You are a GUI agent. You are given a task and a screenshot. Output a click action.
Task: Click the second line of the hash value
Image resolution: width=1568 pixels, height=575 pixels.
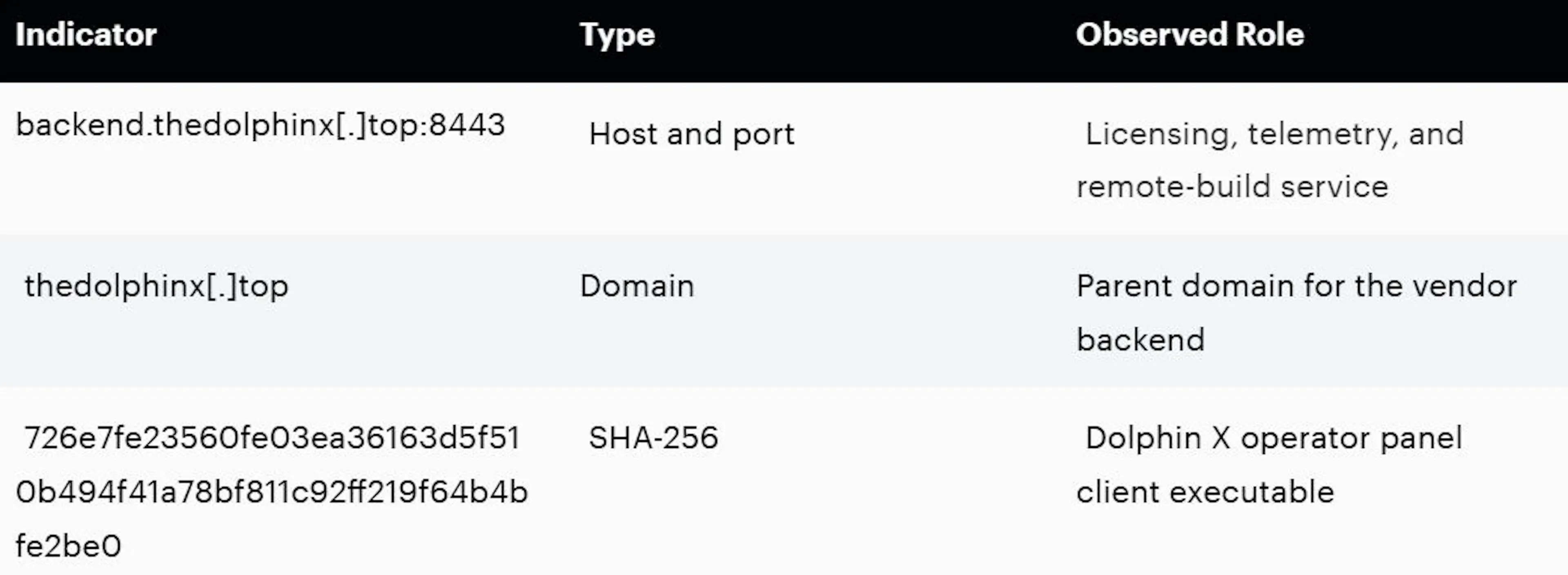[272, 492]
